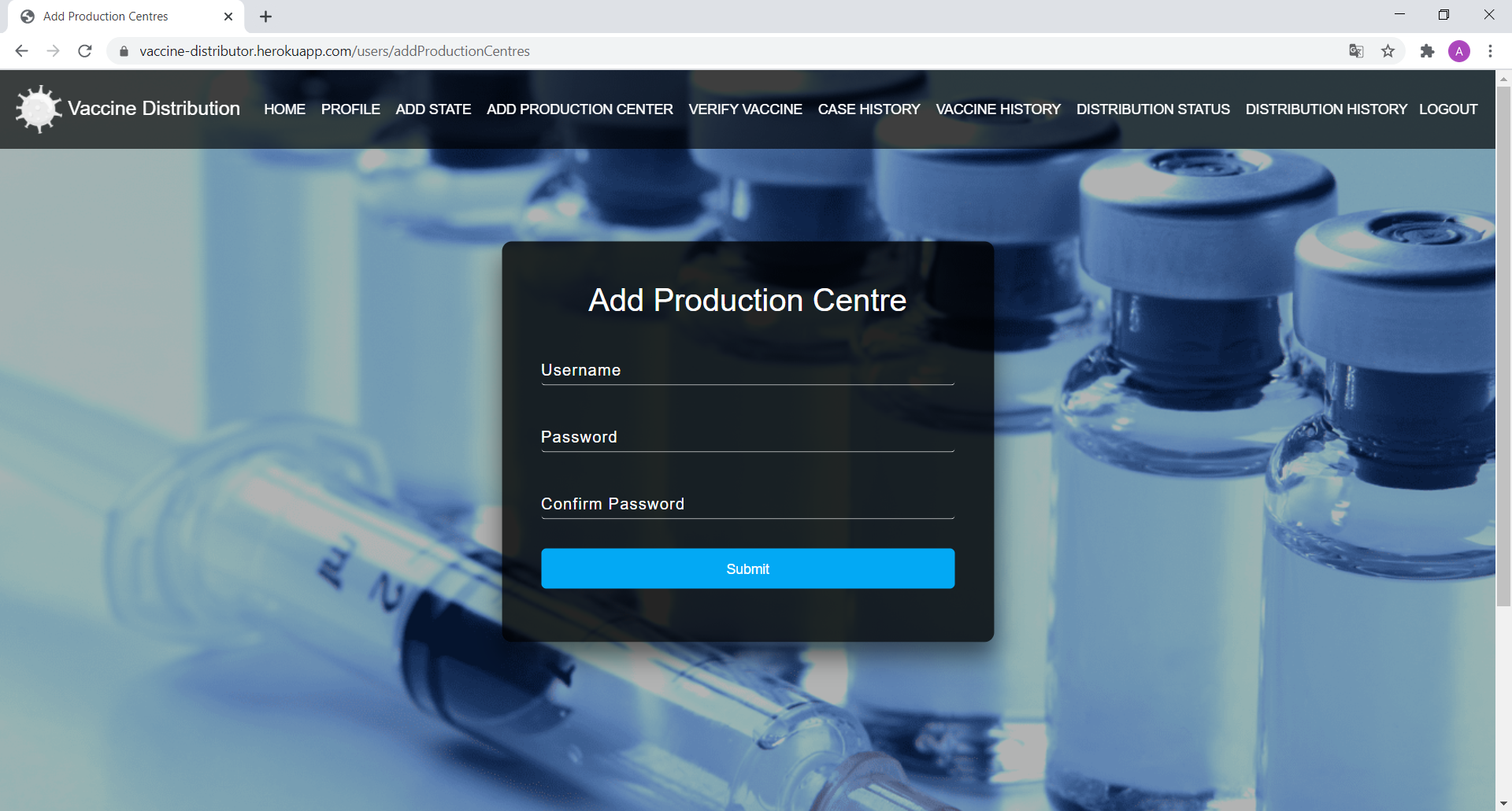
Task: Reload the page with the refresh icon
Action: (x=85, y=51)
